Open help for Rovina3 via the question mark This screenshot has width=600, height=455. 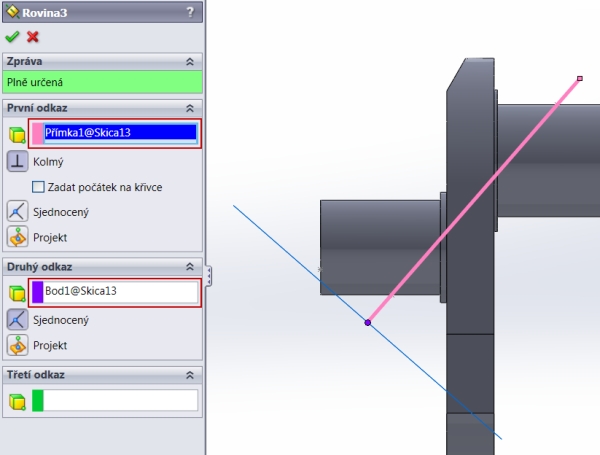click(190, 12)
